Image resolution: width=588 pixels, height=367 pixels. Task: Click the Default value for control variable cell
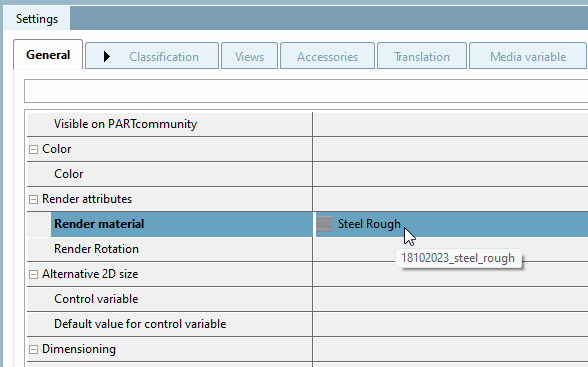pos(450,324)
